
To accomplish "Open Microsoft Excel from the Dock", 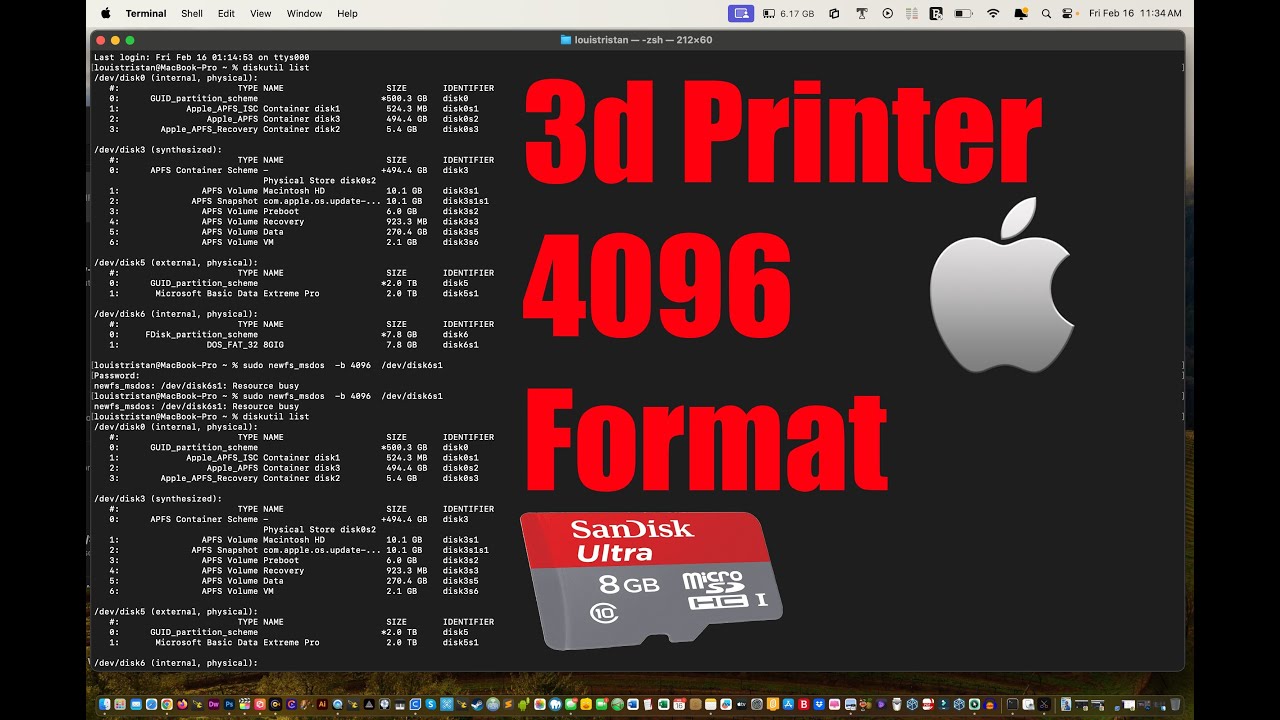I will click(664, 704).
